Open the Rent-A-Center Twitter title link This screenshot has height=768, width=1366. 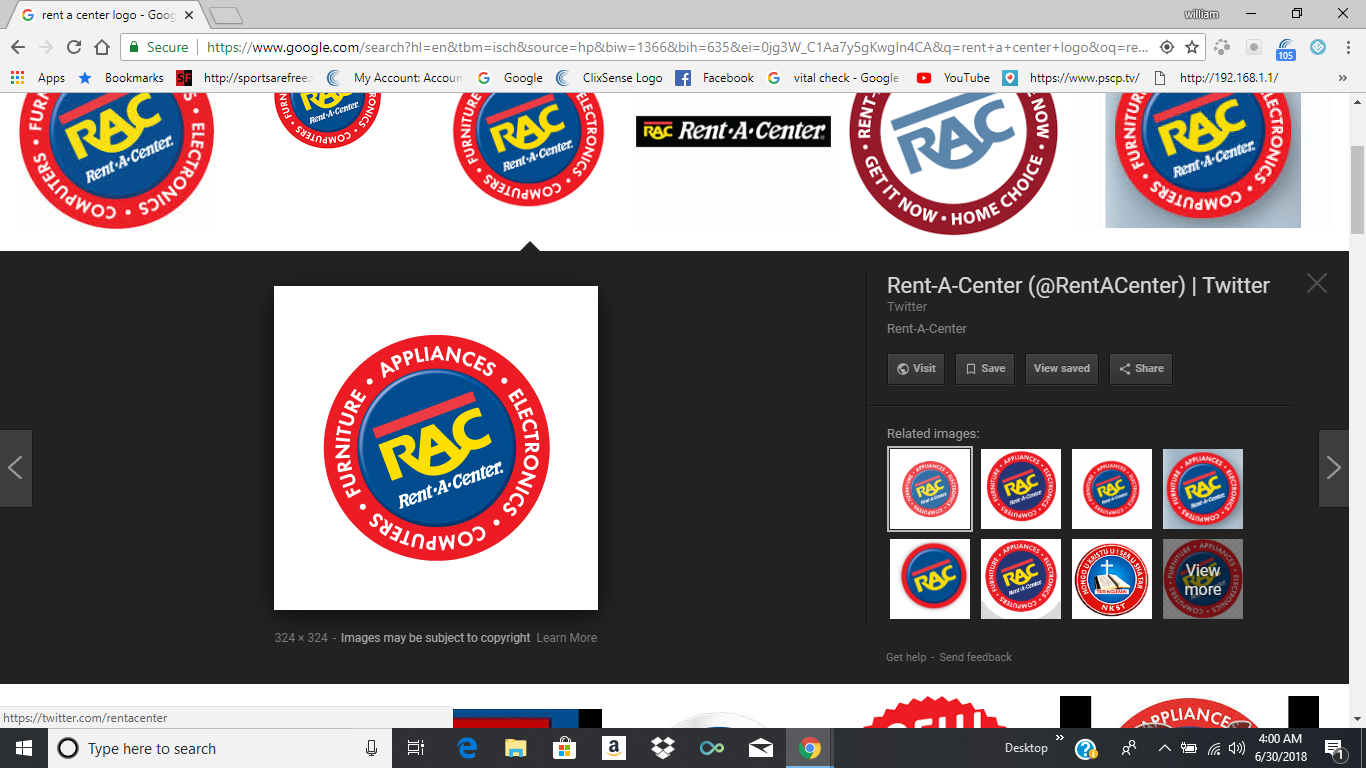click(x=1078, y=285)
